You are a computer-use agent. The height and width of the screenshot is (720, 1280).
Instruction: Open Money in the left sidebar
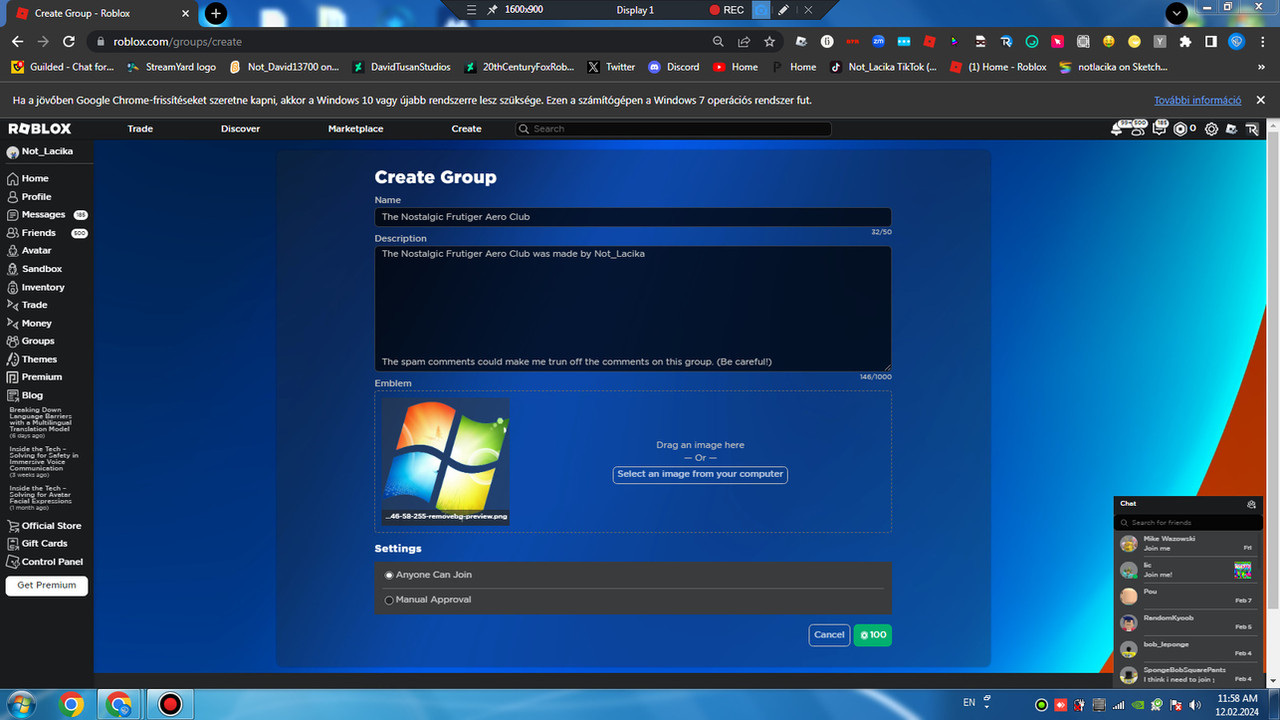click(x=29, y=323)
